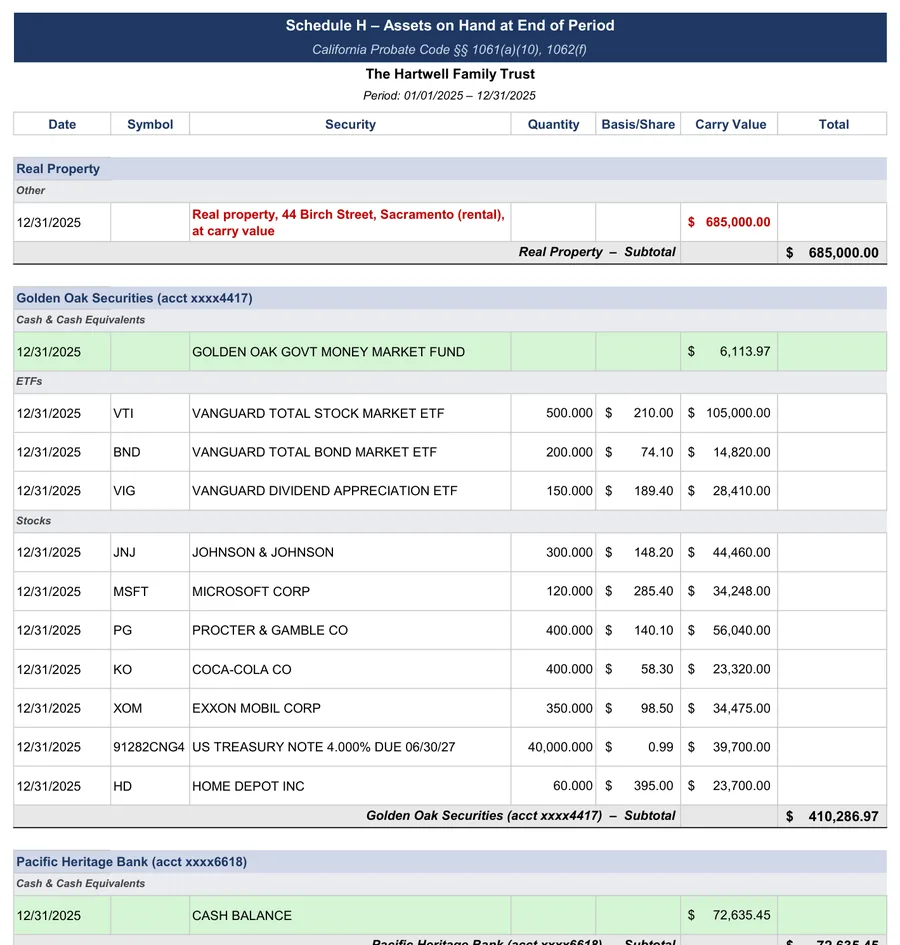Click the Security column header

coord(350,124)
